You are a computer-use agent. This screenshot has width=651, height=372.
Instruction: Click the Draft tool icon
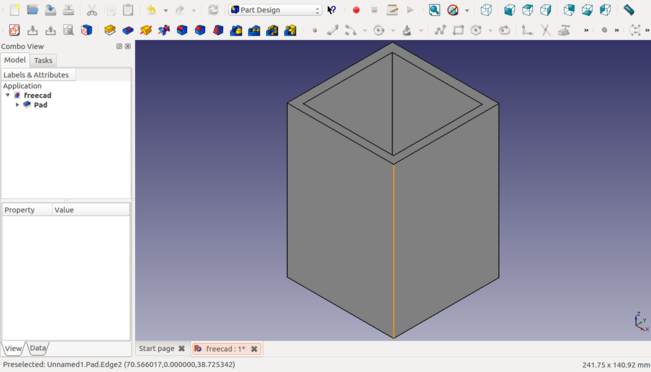(x=218, y=30)
